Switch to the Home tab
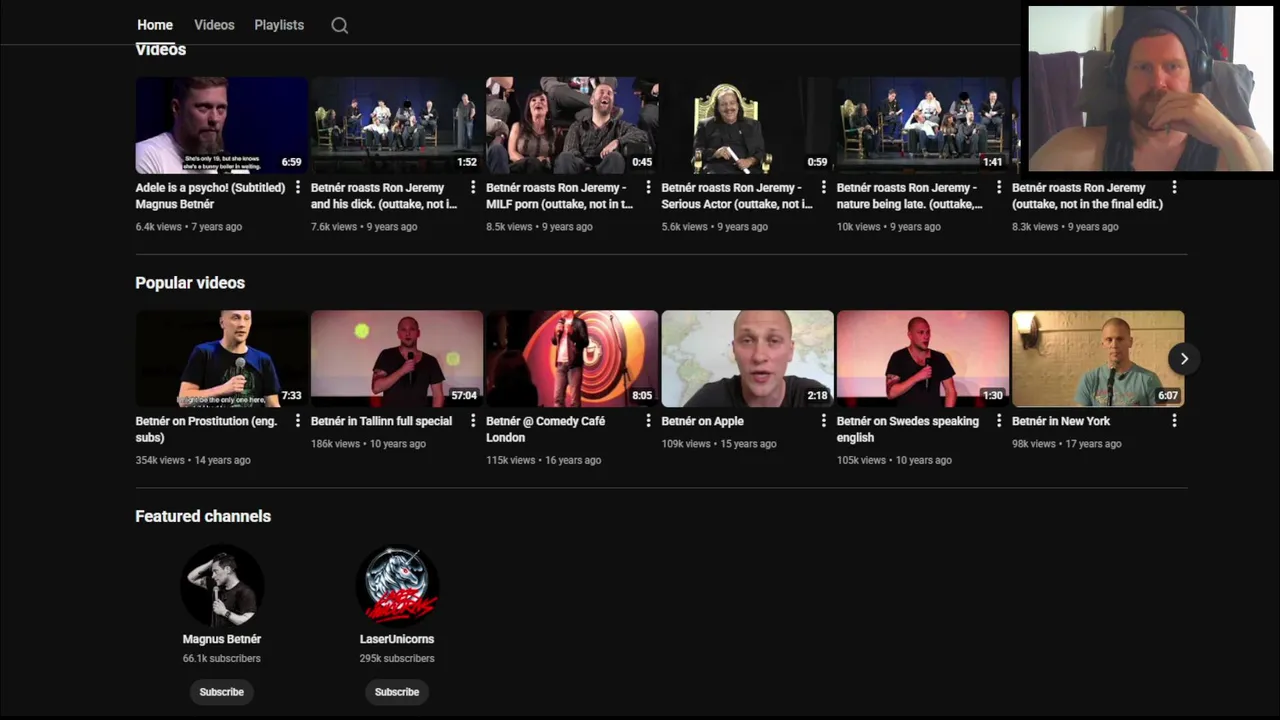Viewport: 1280px width, 720px height. pos(155,25)
